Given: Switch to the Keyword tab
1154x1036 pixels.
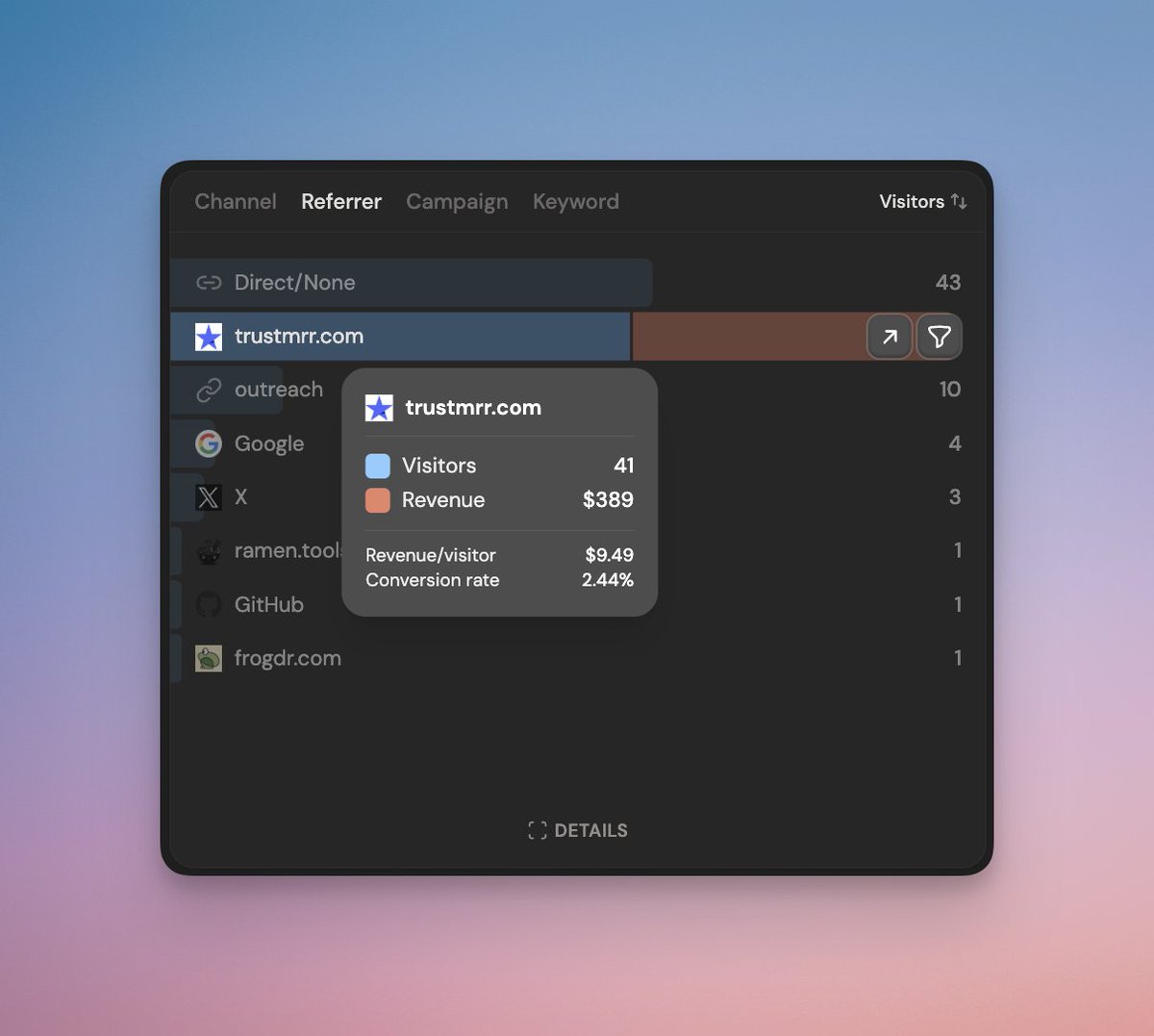Looking at the screenshot, I should tap(576, 202).
